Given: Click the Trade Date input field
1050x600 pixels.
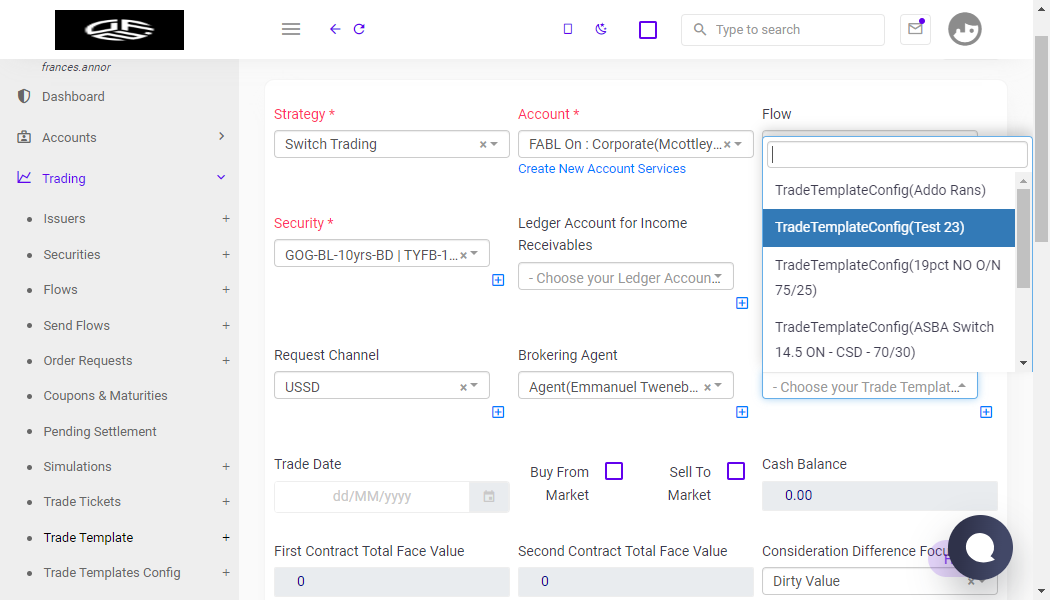Looking at the screenshot, I should 372,497.
